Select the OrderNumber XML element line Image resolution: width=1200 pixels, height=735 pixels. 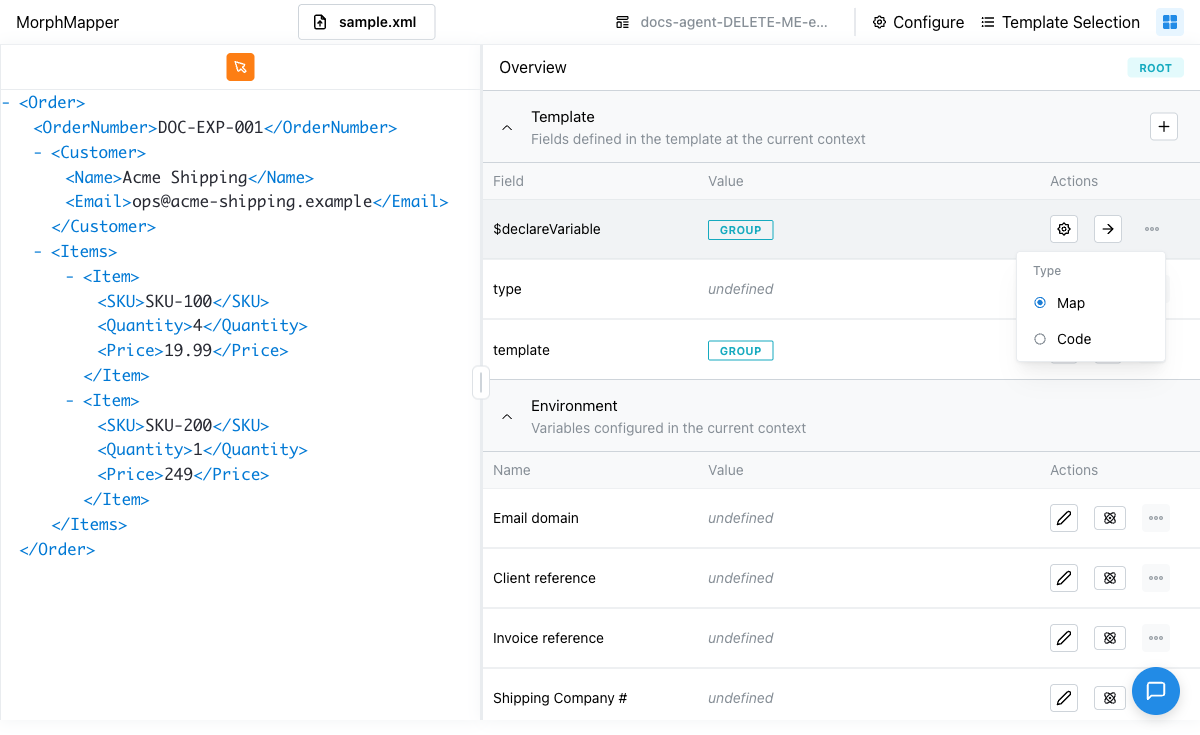coord(216,128)
